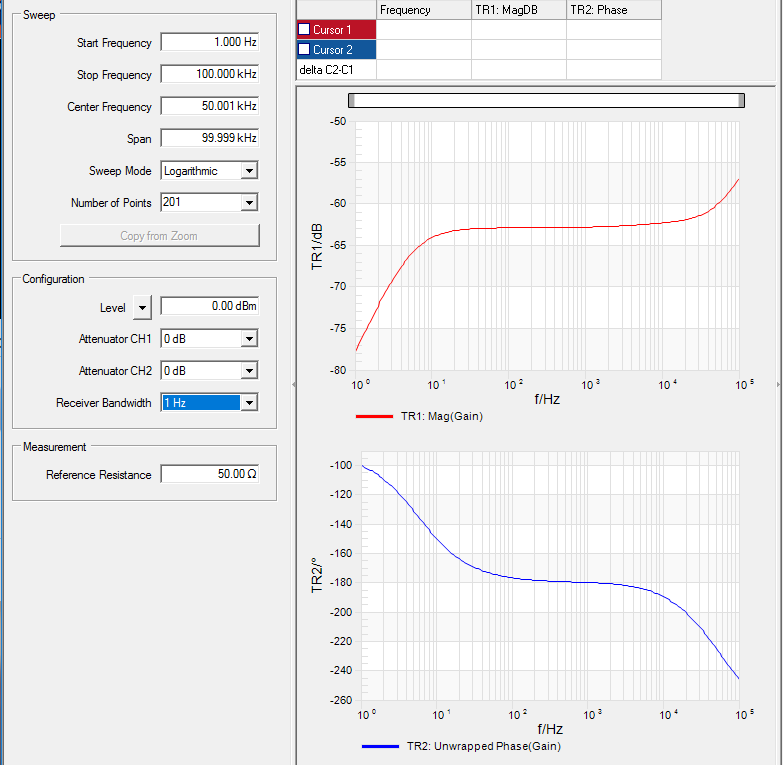Click the TR2: Phase column header
The width and height of the screenshot is (783, 765).
point(614,10)
